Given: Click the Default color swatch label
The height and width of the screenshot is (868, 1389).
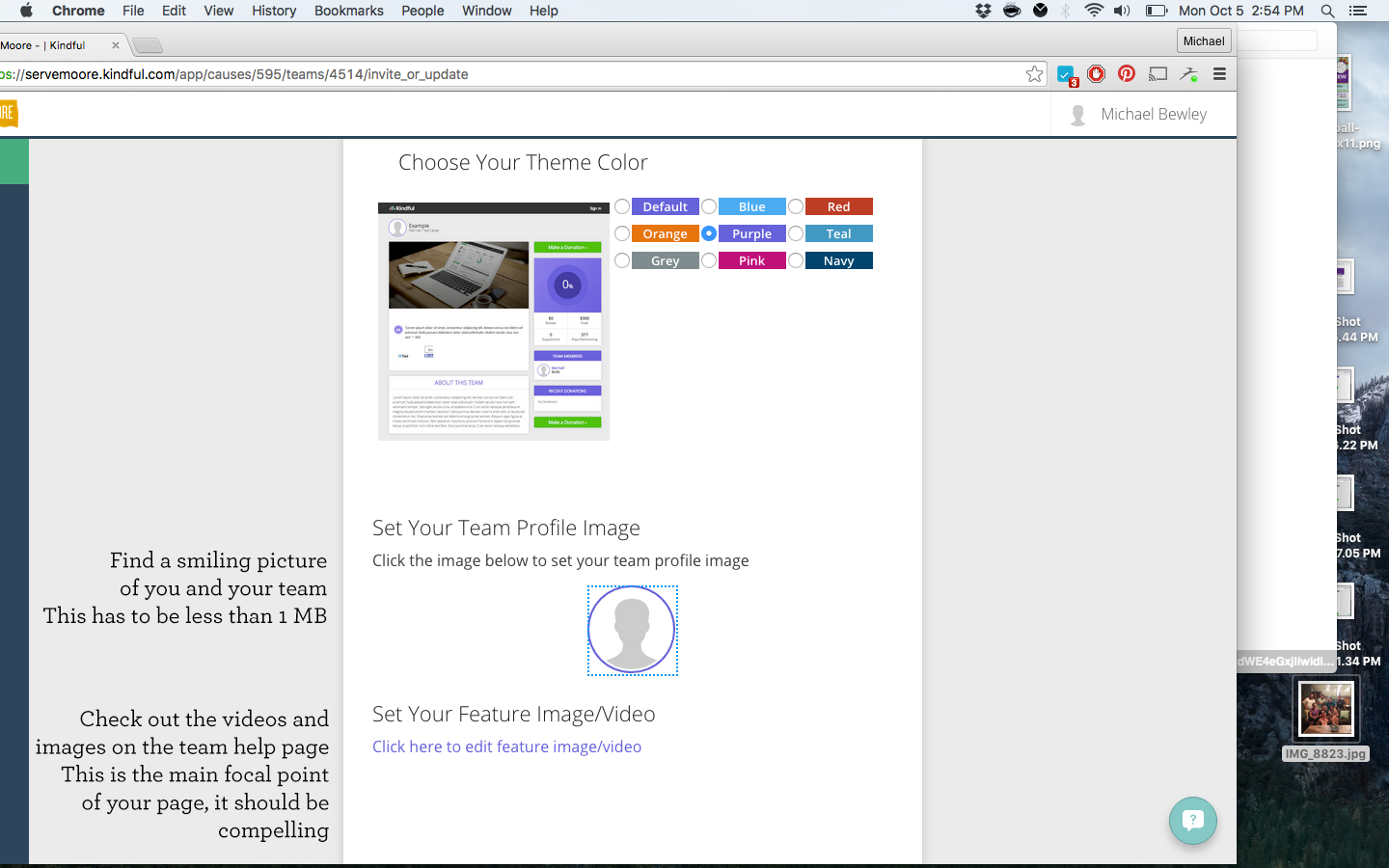Looking at the screenshot, I should [x=666, y=206].
